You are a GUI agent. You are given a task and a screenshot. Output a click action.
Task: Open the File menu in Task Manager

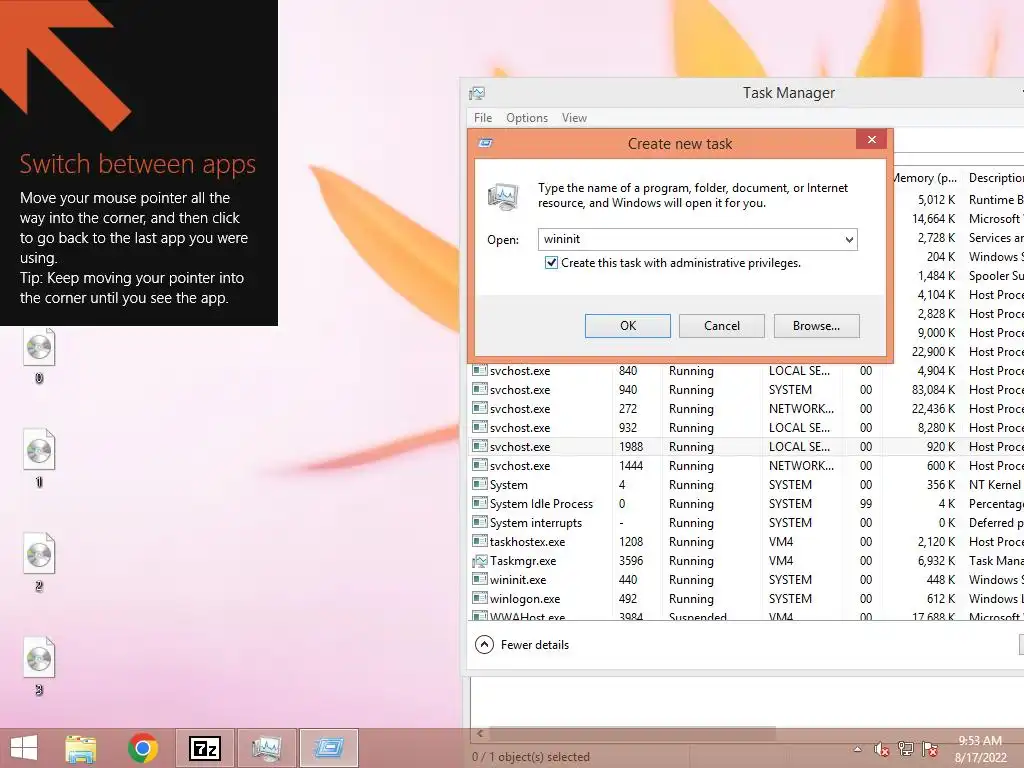(483, 118)
